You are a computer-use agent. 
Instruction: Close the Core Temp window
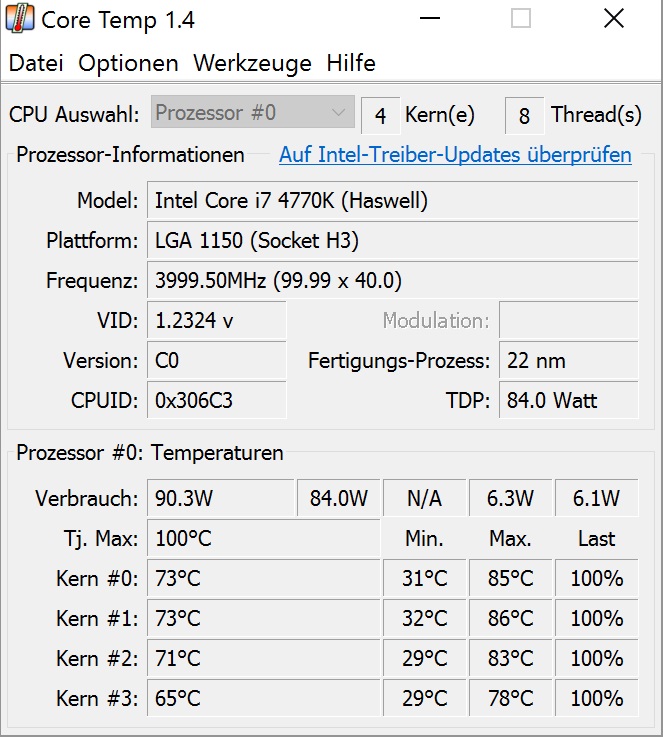pyautogui.click(x=614, y=19)
